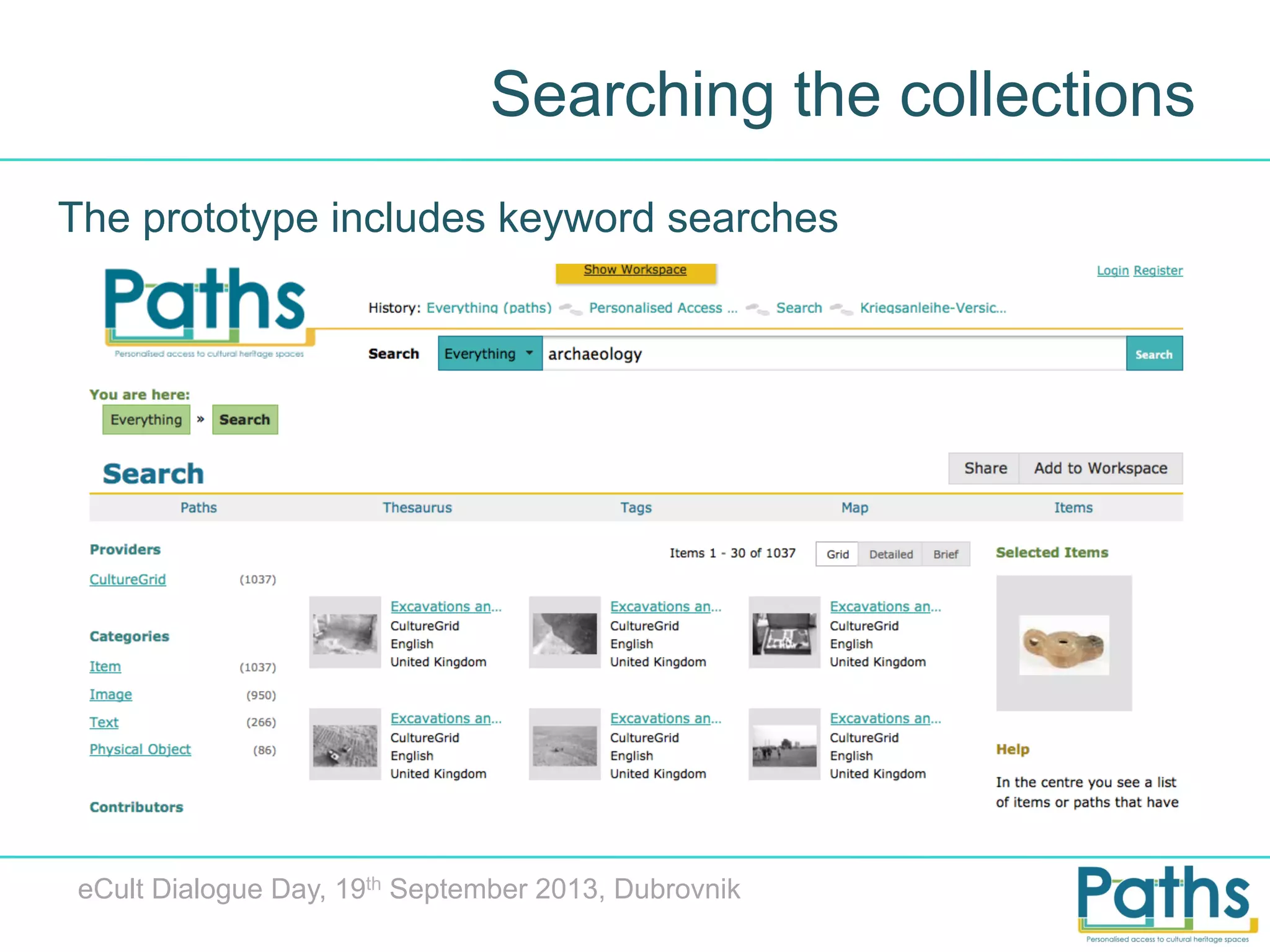1270x952 pixels.
Task: Open first-row middle Excavations thumbnail
Action: (x=565, y=633)
